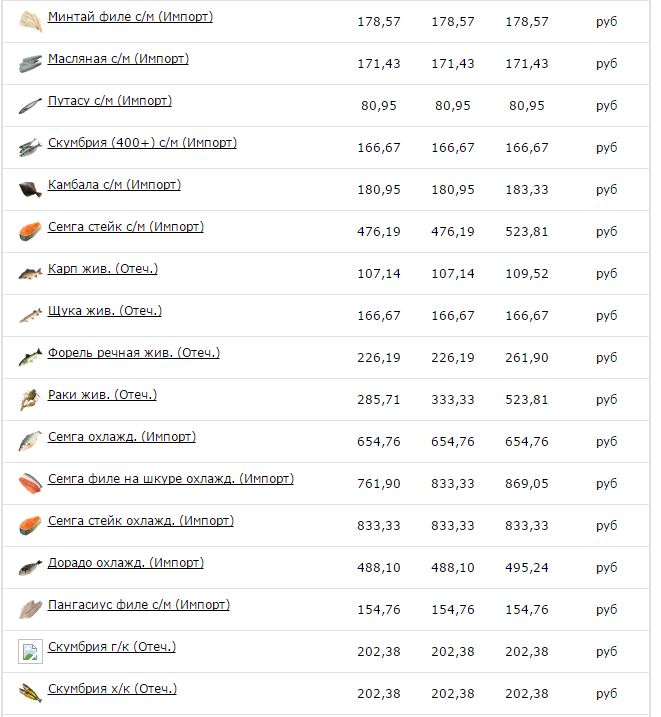Screen dimensions: 661x717
Task: Open the Пангасиус филе с/м (Импорт) link
Action: click(x=139, y=605)
